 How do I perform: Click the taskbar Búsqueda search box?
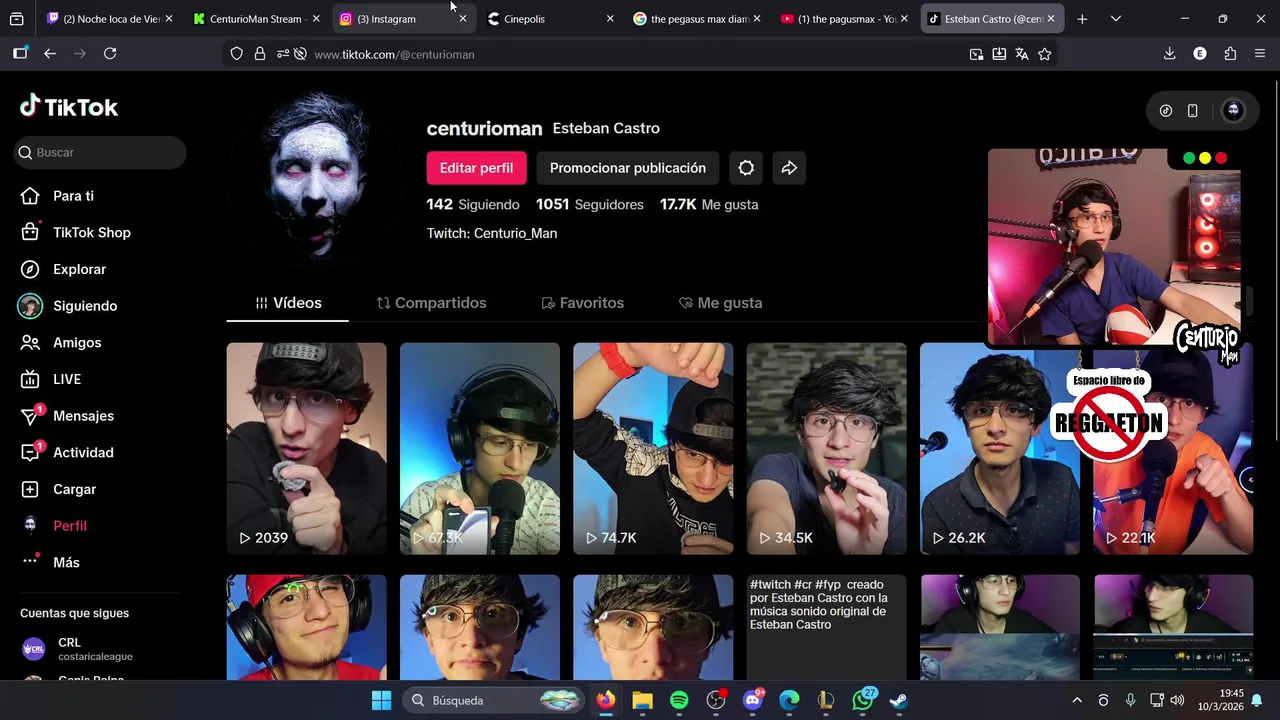click(495, 701)
